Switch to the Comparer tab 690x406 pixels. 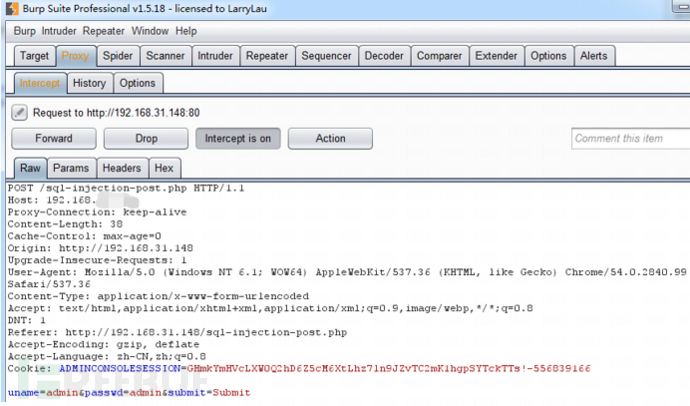[440, 56]
